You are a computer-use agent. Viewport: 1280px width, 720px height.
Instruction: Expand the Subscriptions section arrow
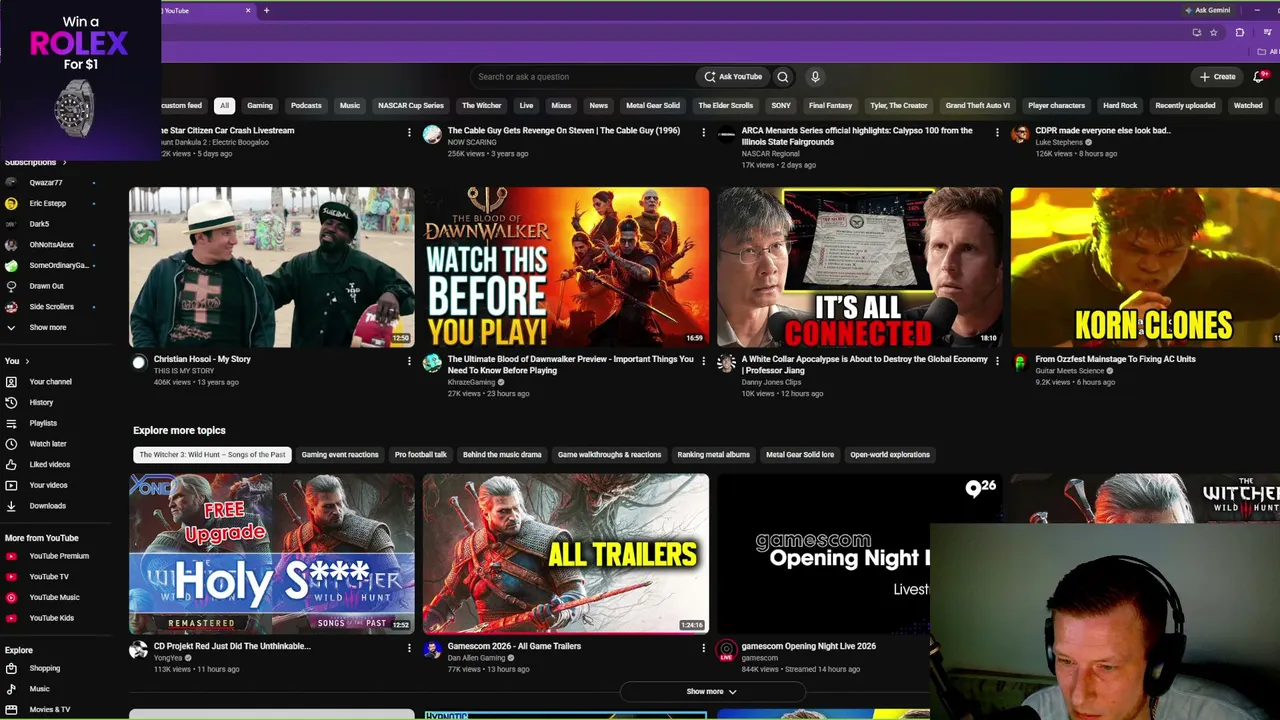pyautogui.click(x=64, y=162)
